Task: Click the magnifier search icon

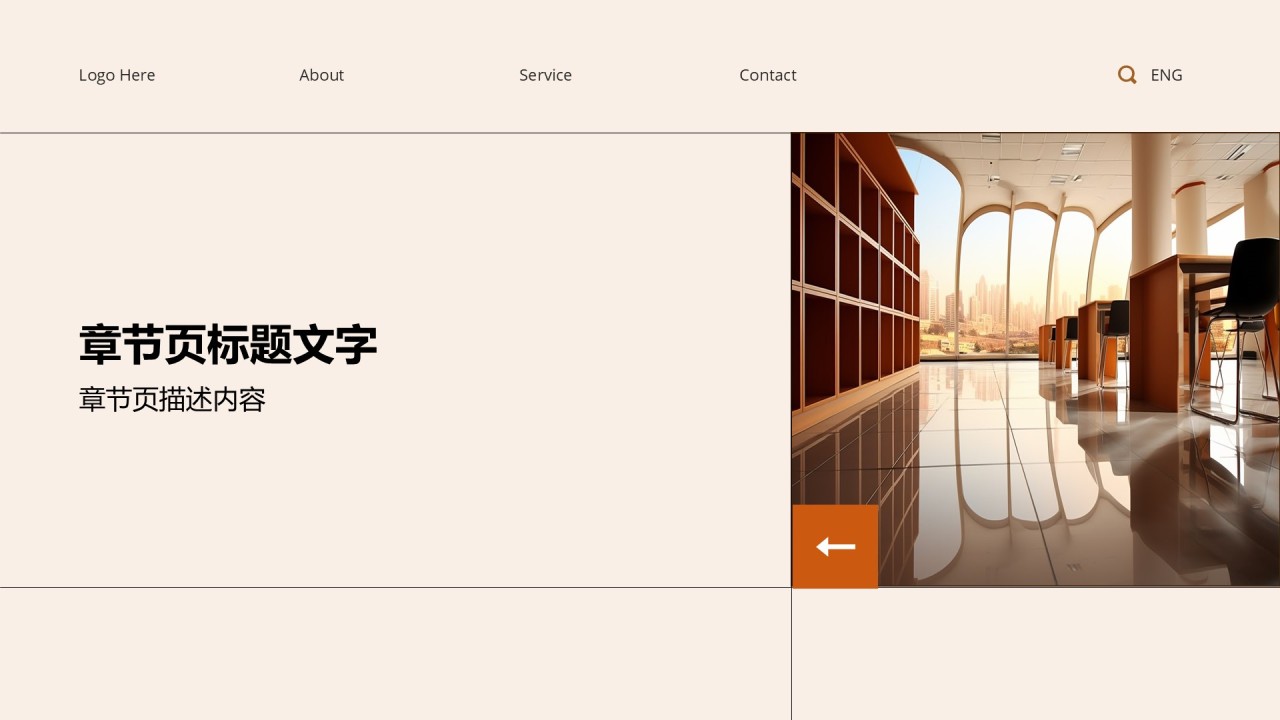Action: 1127,75
